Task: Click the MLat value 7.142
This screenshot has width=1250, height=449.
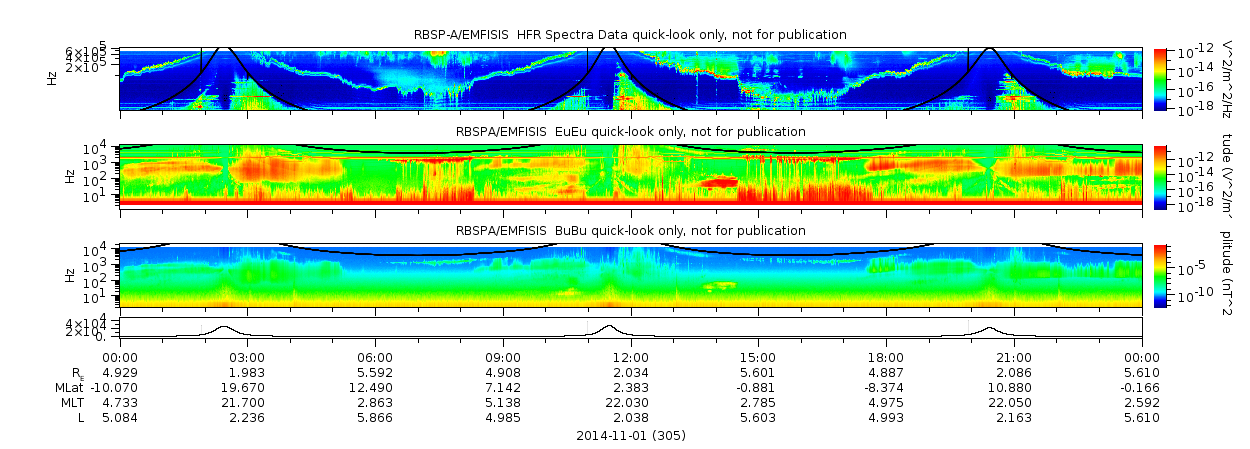Action: (503, 388)
